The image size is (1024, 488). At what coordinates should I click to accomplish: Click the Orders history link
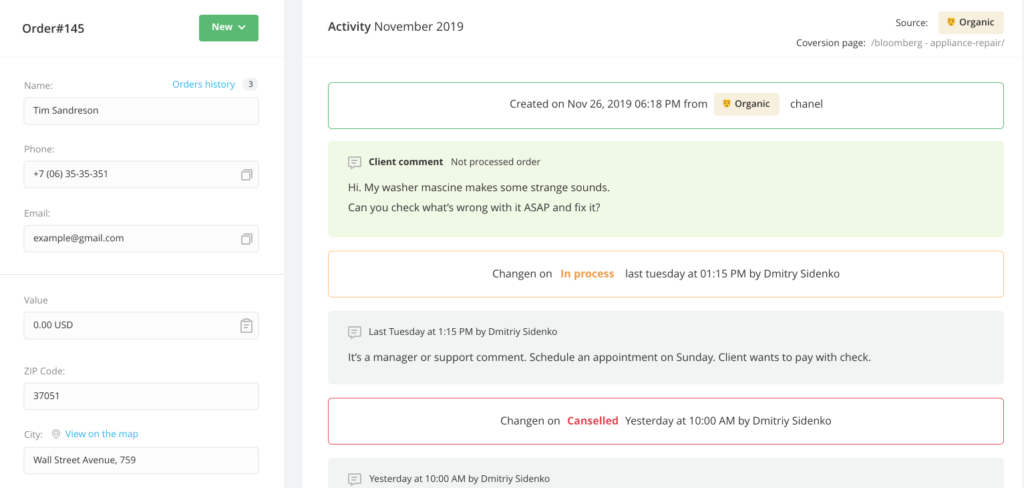coord(203,84)
